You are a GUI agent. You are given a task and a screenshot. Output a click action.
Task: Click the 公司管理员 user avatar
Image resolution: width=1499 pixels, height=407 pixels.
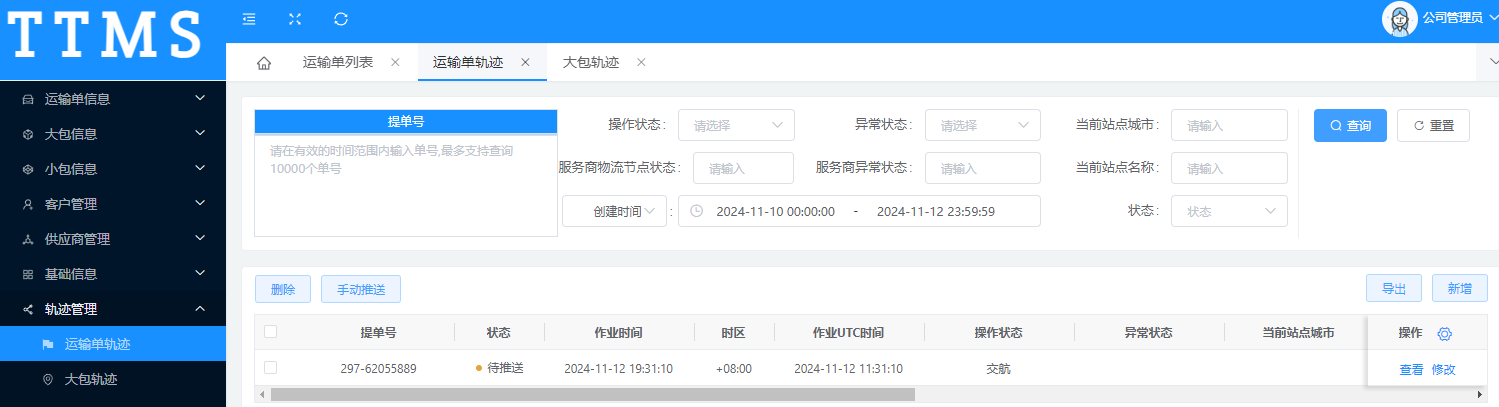[x=1400, y=18]
